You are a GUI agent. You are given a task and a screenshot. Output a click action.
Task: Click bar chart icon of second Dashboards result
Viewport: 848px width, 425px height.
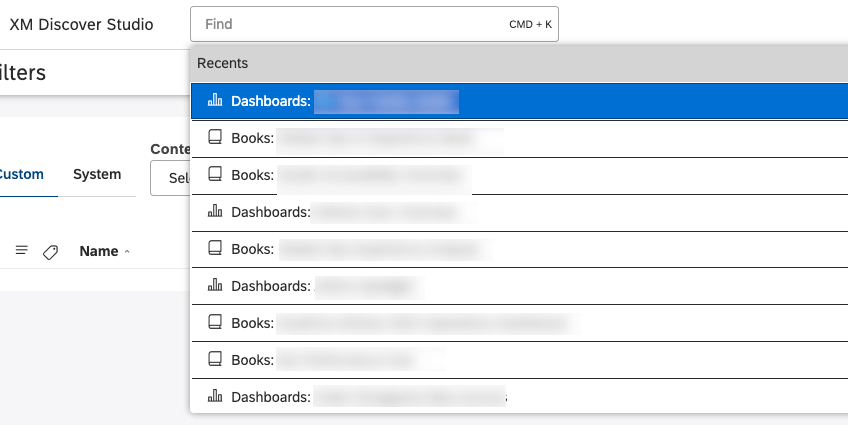coord(214,212)
